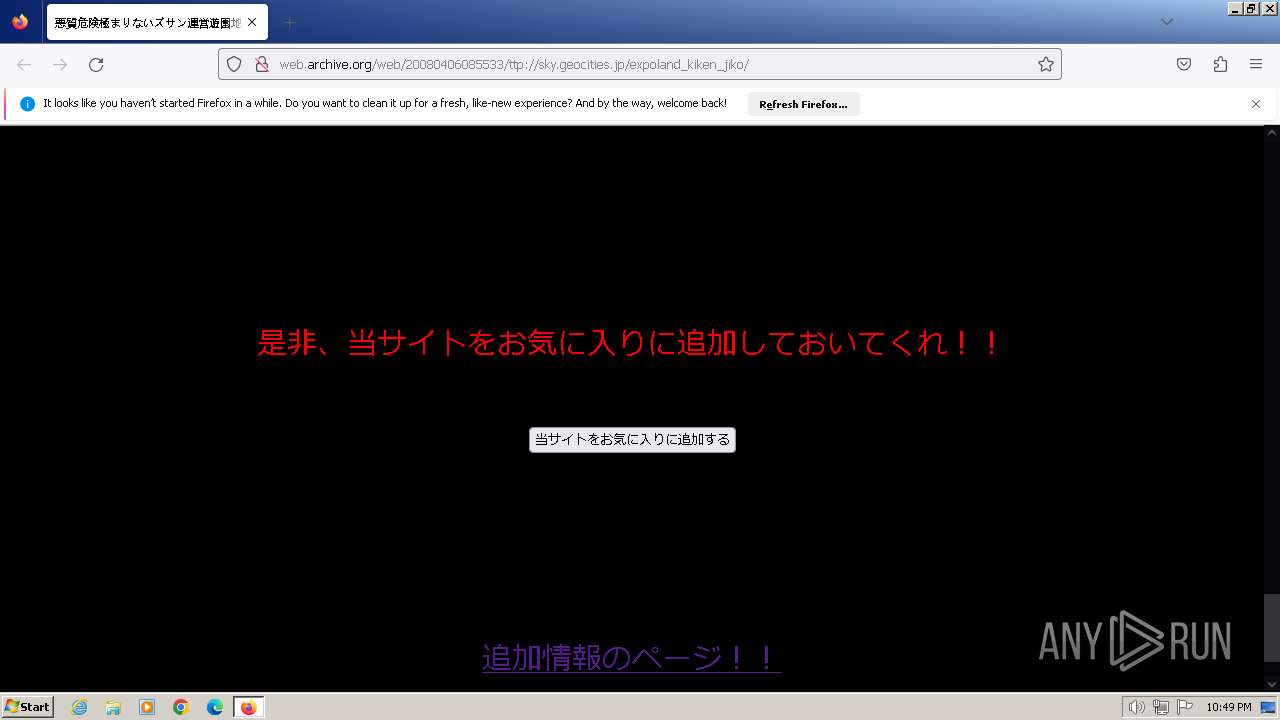Click the insecure connection lock icon

pos(262,64)
